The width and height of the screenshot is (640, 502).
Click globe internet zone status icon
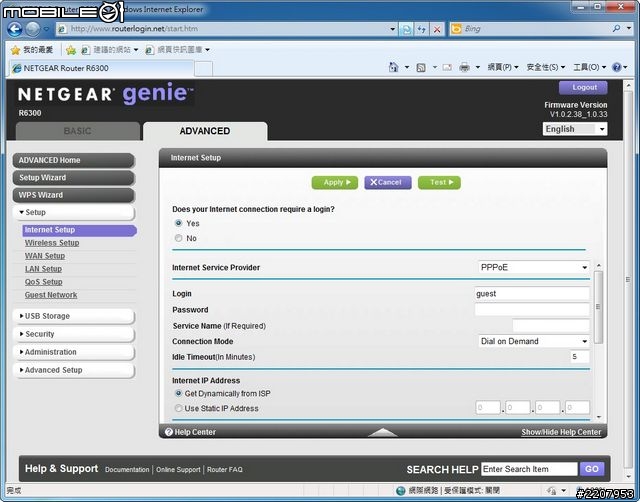pos(401,491)
